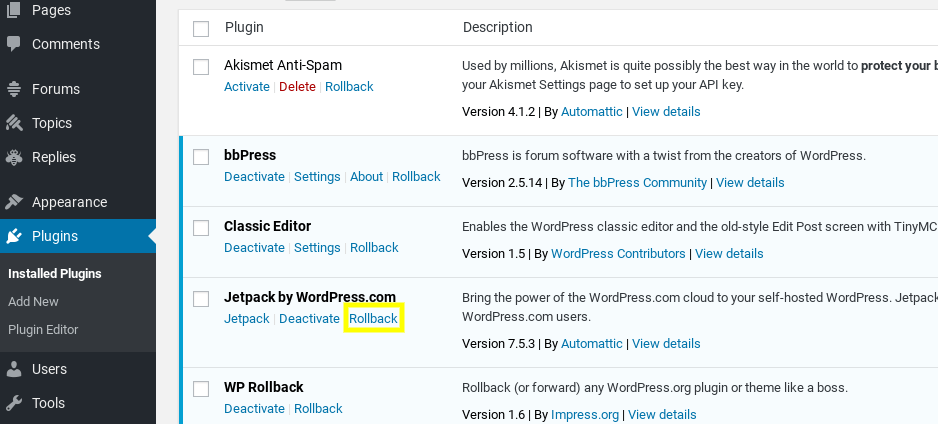Click the Forums sidebar icon
The width and height of the screenshot is (938, 424).
(13, 89)
